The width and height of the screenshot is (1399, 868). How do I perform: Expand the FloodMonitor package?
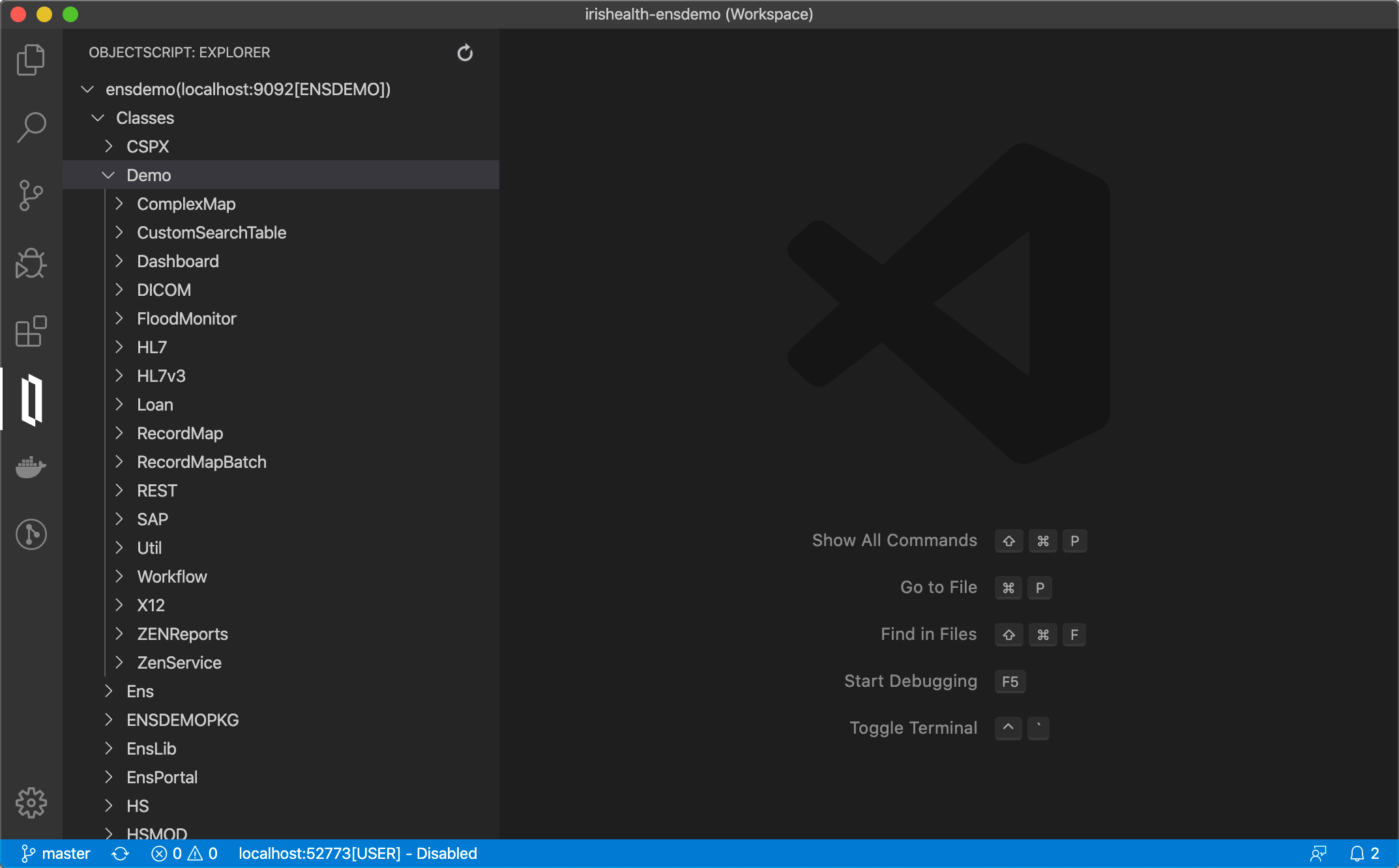tap(119, 319)
